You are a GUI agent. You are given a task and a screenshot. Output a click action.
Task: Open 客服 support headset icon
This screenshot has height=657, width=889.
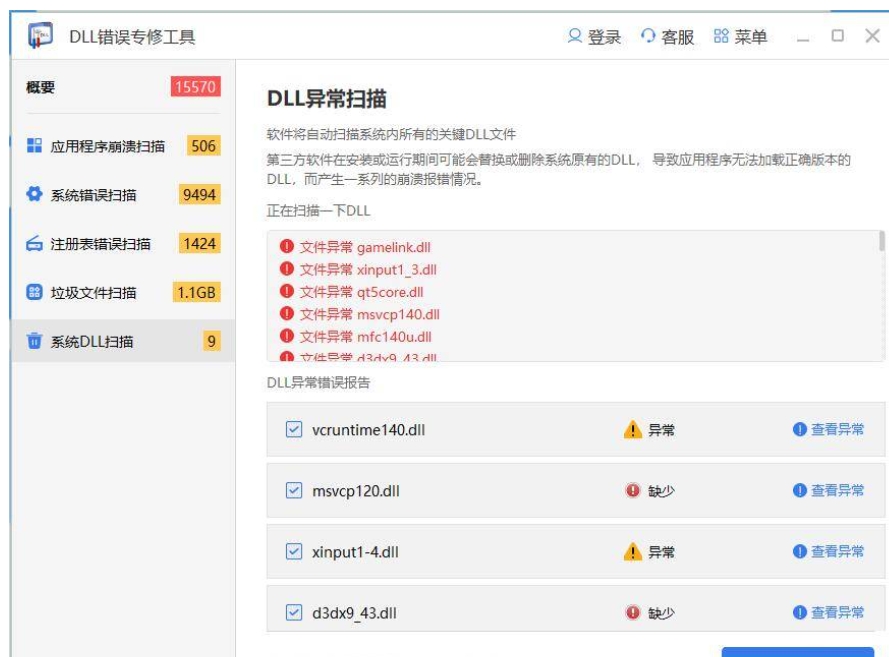pos(647,36)
